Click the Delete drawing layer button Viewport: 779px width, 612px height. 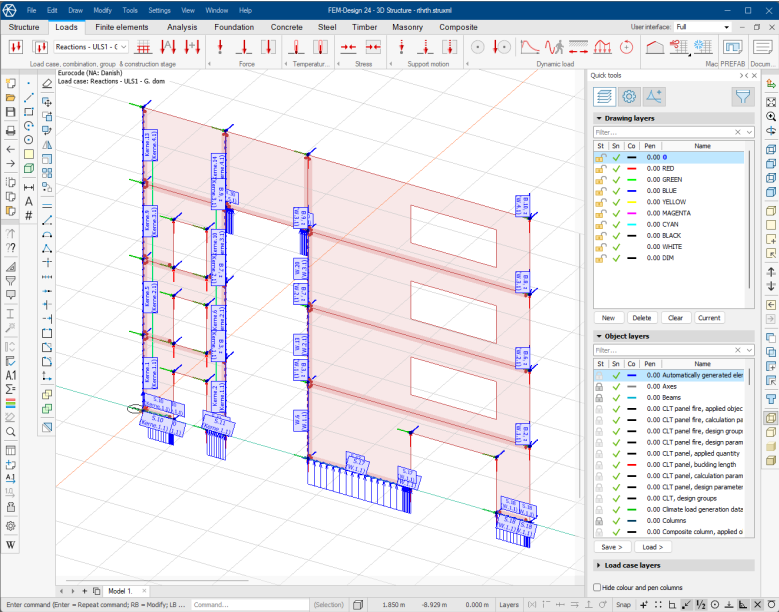click(x=641, y=318)
